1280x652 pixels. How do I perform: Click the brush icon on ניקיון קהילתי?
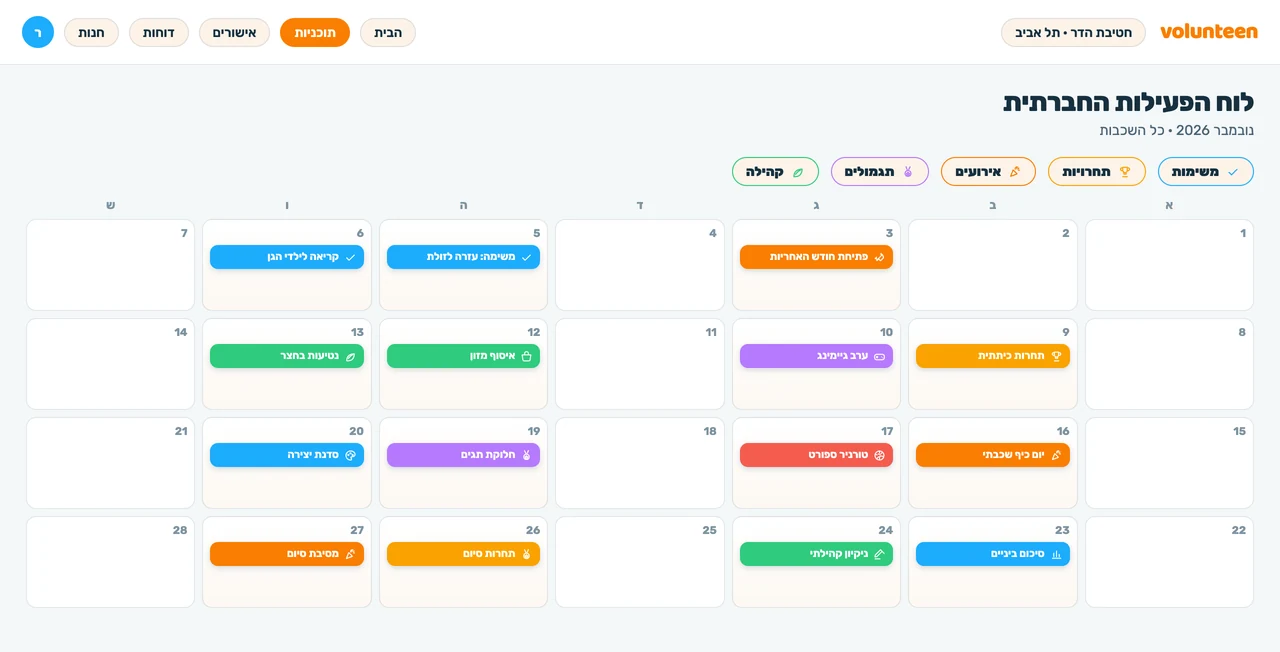(x=880, y=554)
